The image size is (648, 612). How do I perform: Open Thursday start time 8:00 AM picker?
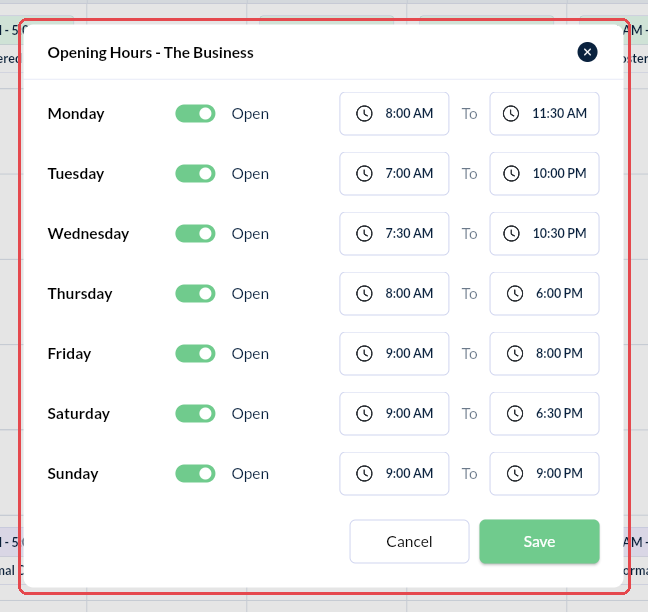[394, 293]
